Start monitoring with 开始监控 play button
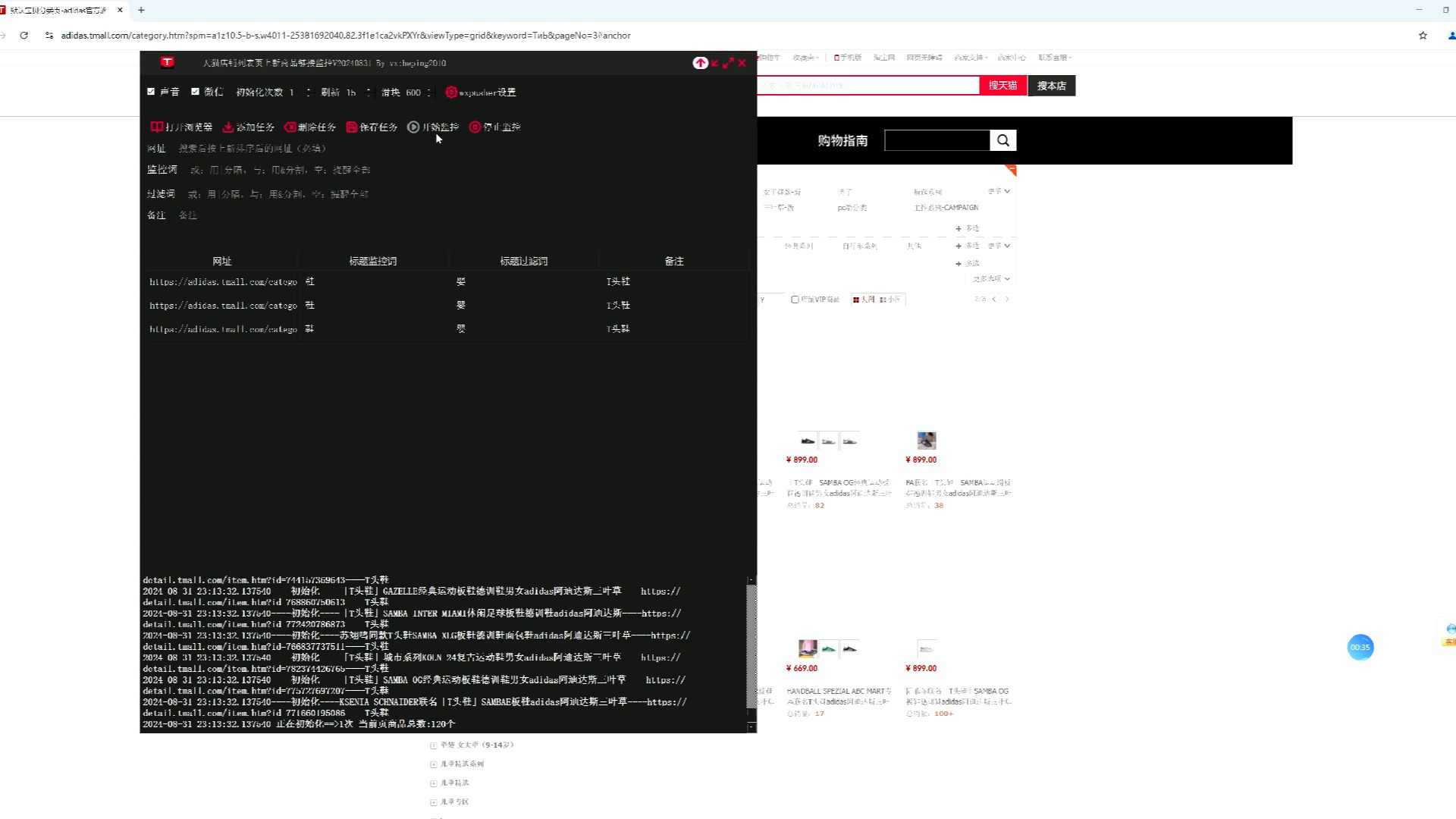This screenshot has width=1456, height=819. point(433,127)
